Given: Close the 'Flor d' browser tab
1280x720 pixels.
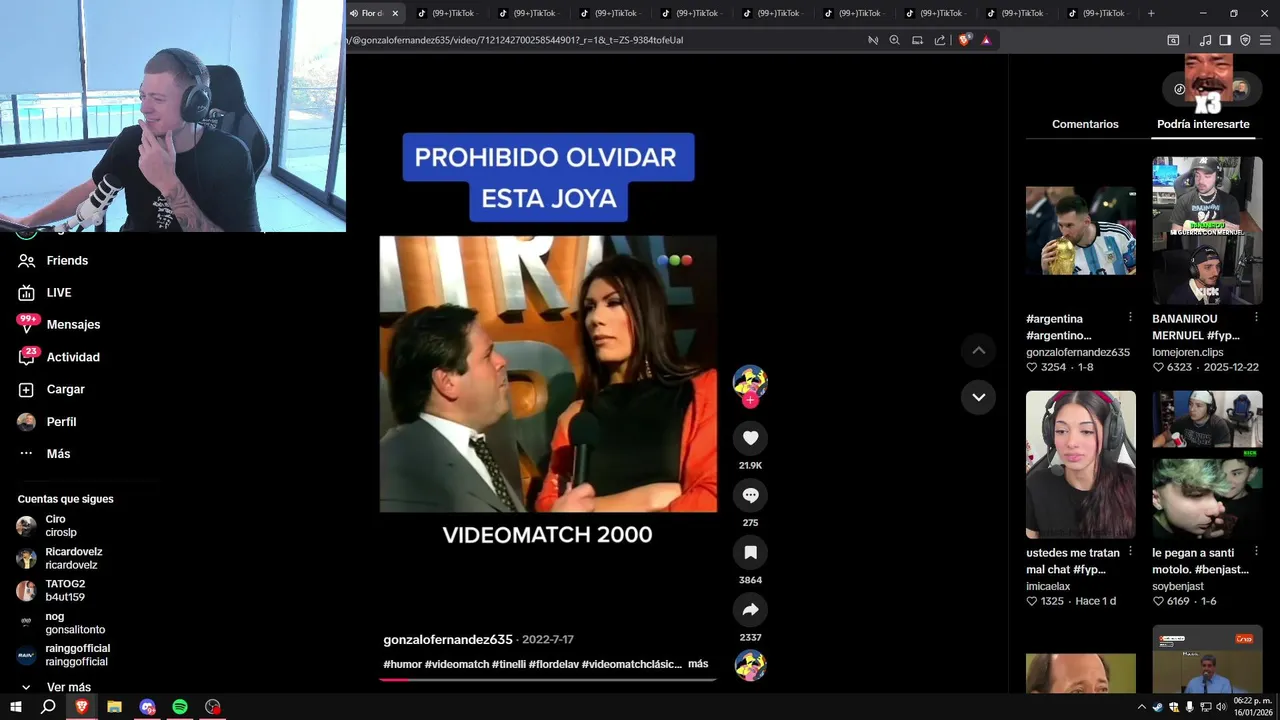Looking at the screenshot, I should (x=395, y=13).
